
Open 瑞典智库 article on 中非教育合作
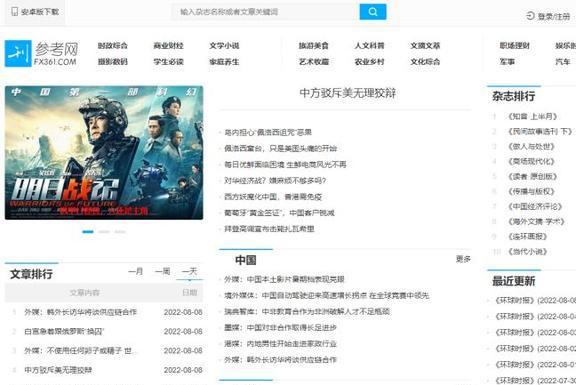click(x=307, y=312)
